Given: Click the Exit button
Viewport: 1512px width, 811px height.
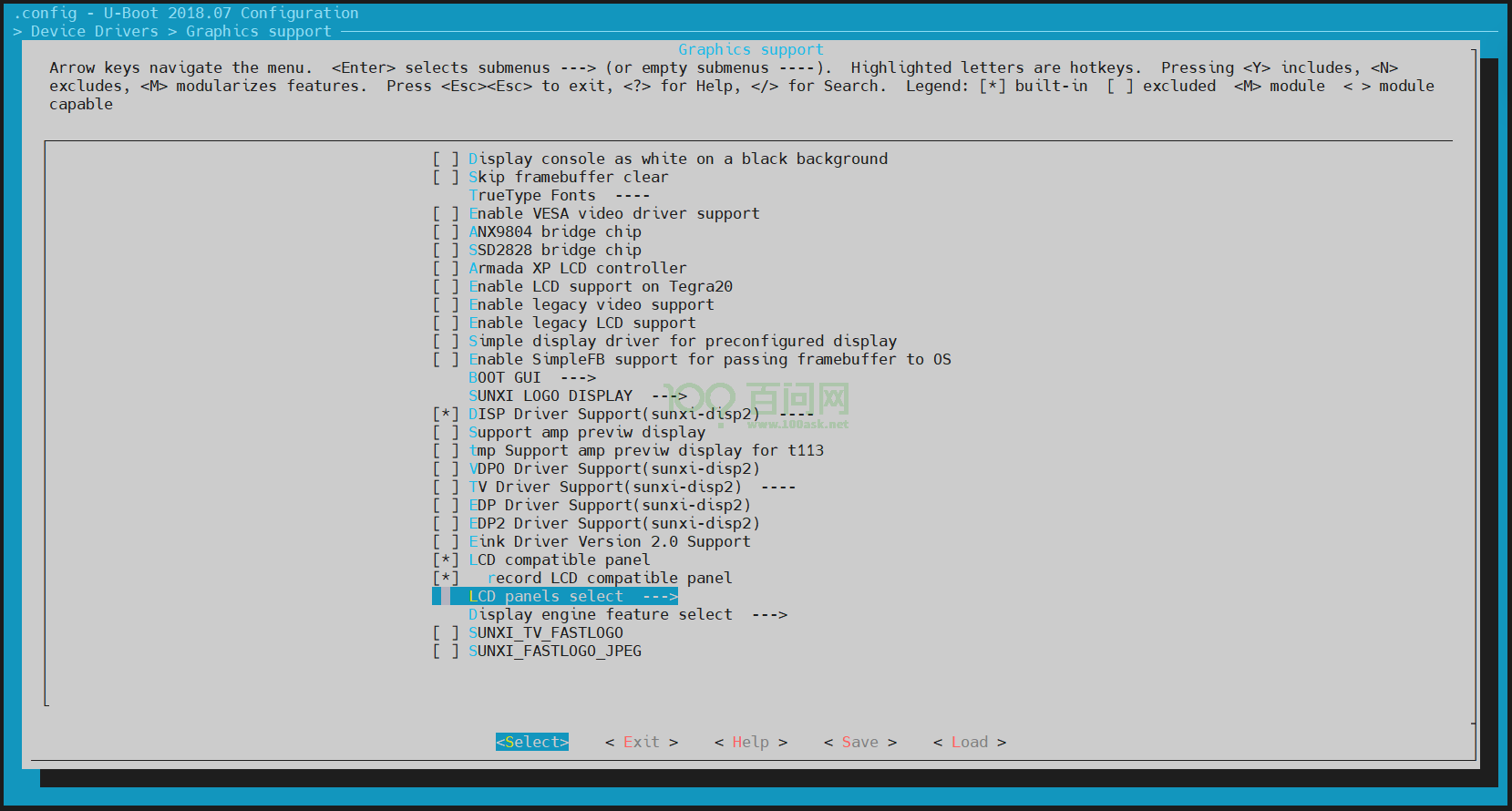Looking at the screenshot, I should point(641,742).
